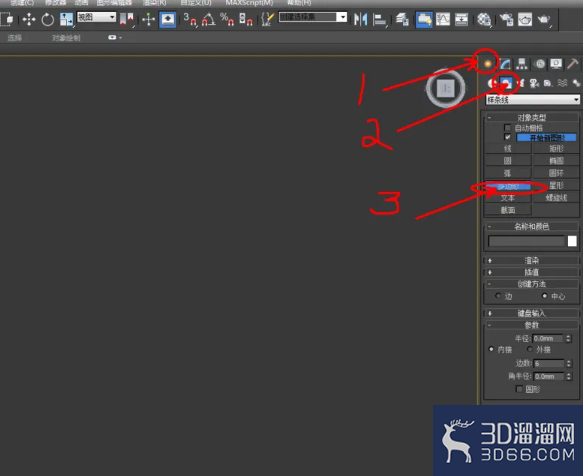This screenshot has width=583, height=476.
Task: Open Edit Named Selection Sets icon
Action: (x=267, y=19)
